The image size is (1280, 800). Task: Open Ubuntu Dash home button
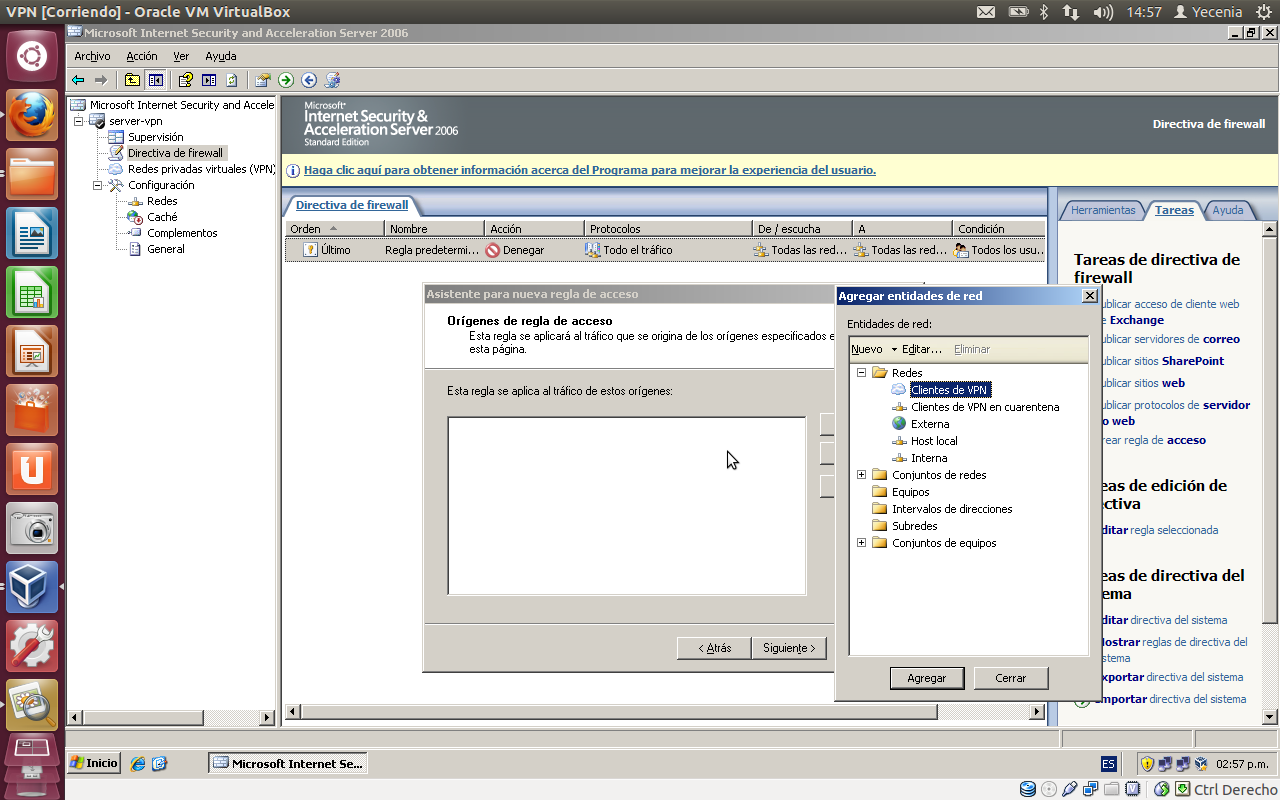[x=32, y=55]
